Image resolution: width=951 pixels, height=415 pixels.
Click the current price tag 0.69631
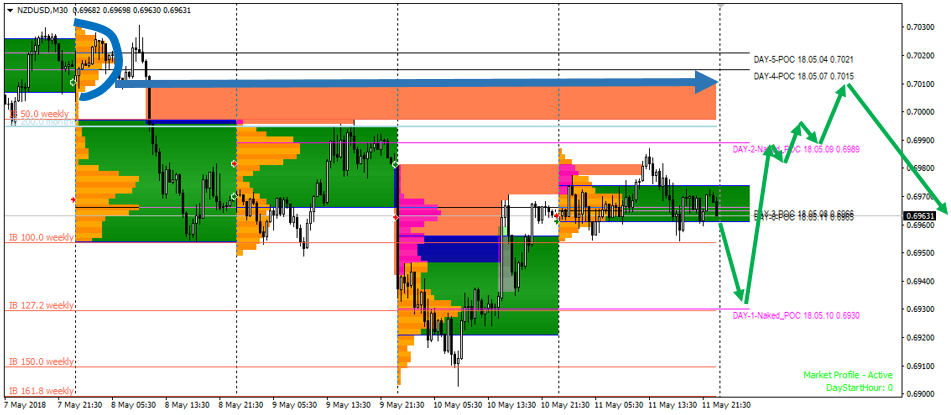tap(919, 216)
